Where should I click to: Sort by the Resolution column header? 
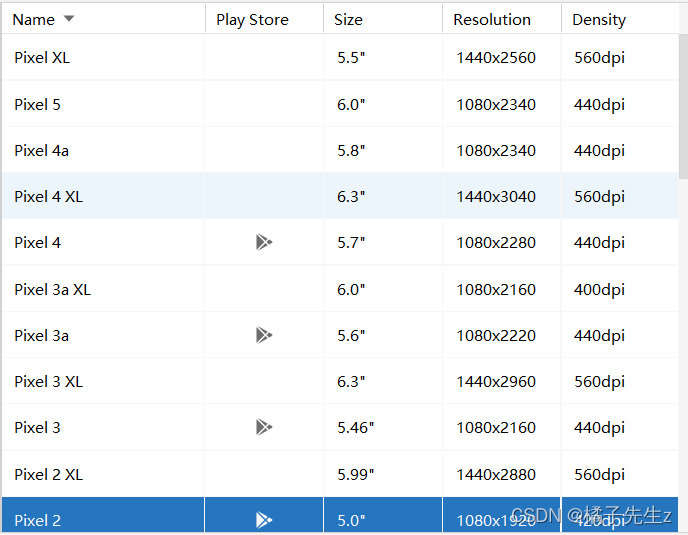click(502, 19)
